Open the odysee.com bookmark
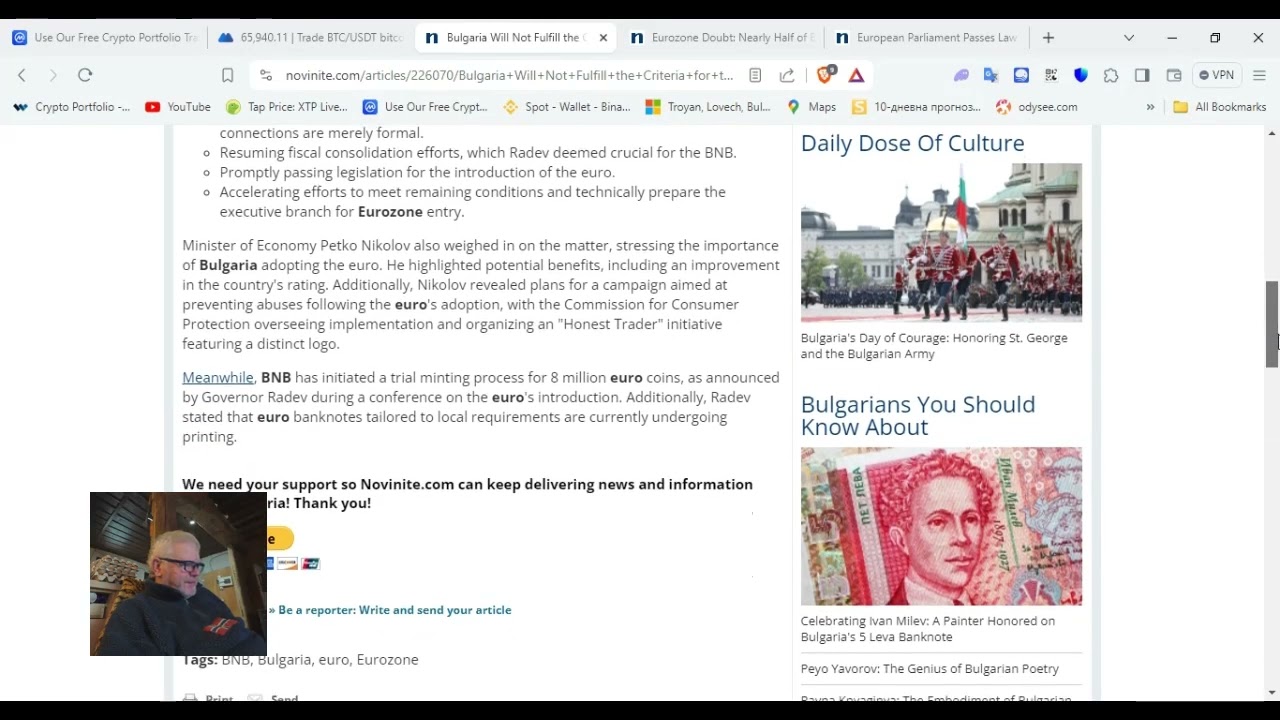Viewport: 1280px width, 720px height. pos(1037,107)
